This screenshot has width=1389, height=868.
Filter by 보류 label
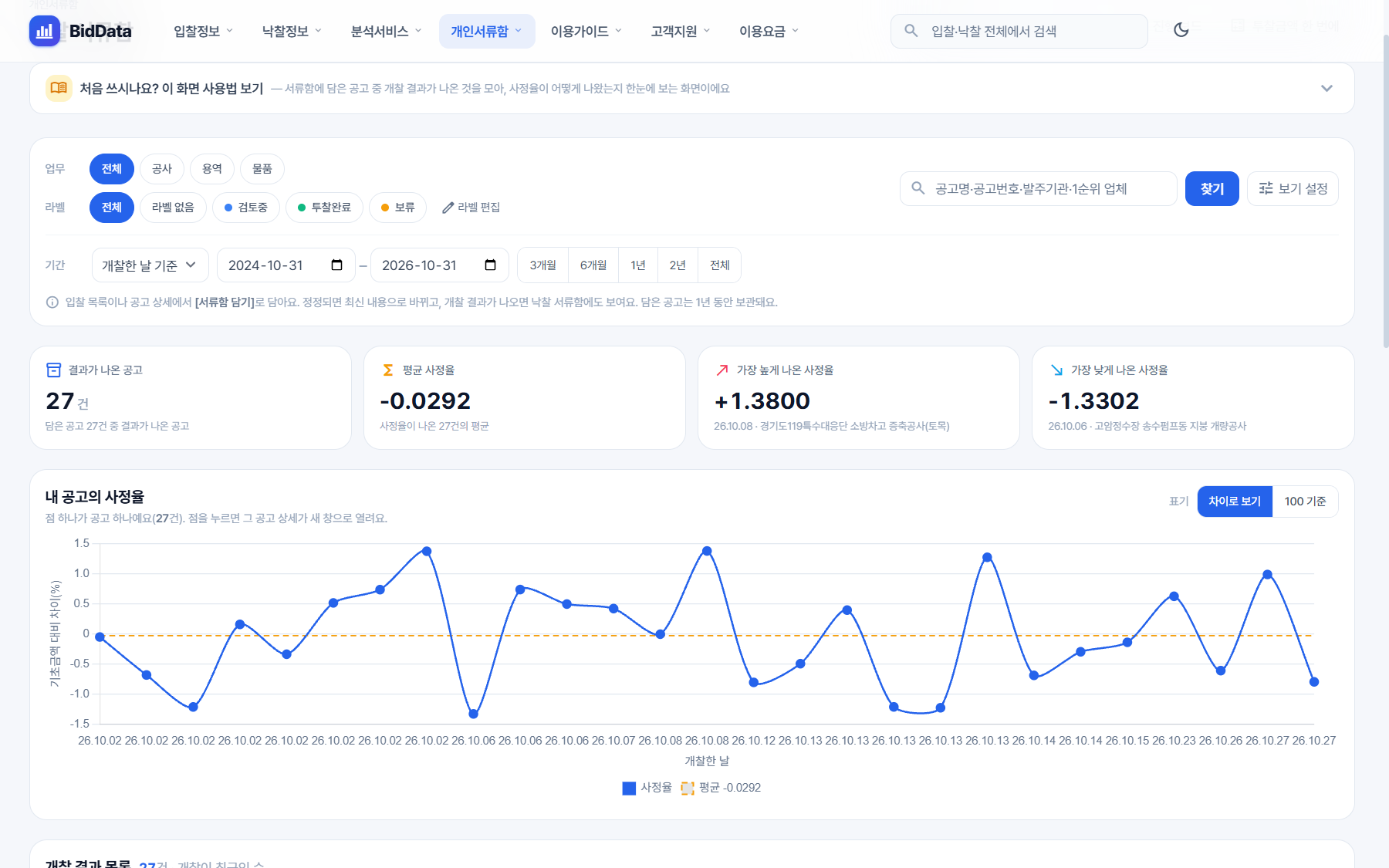click(398, 208)
